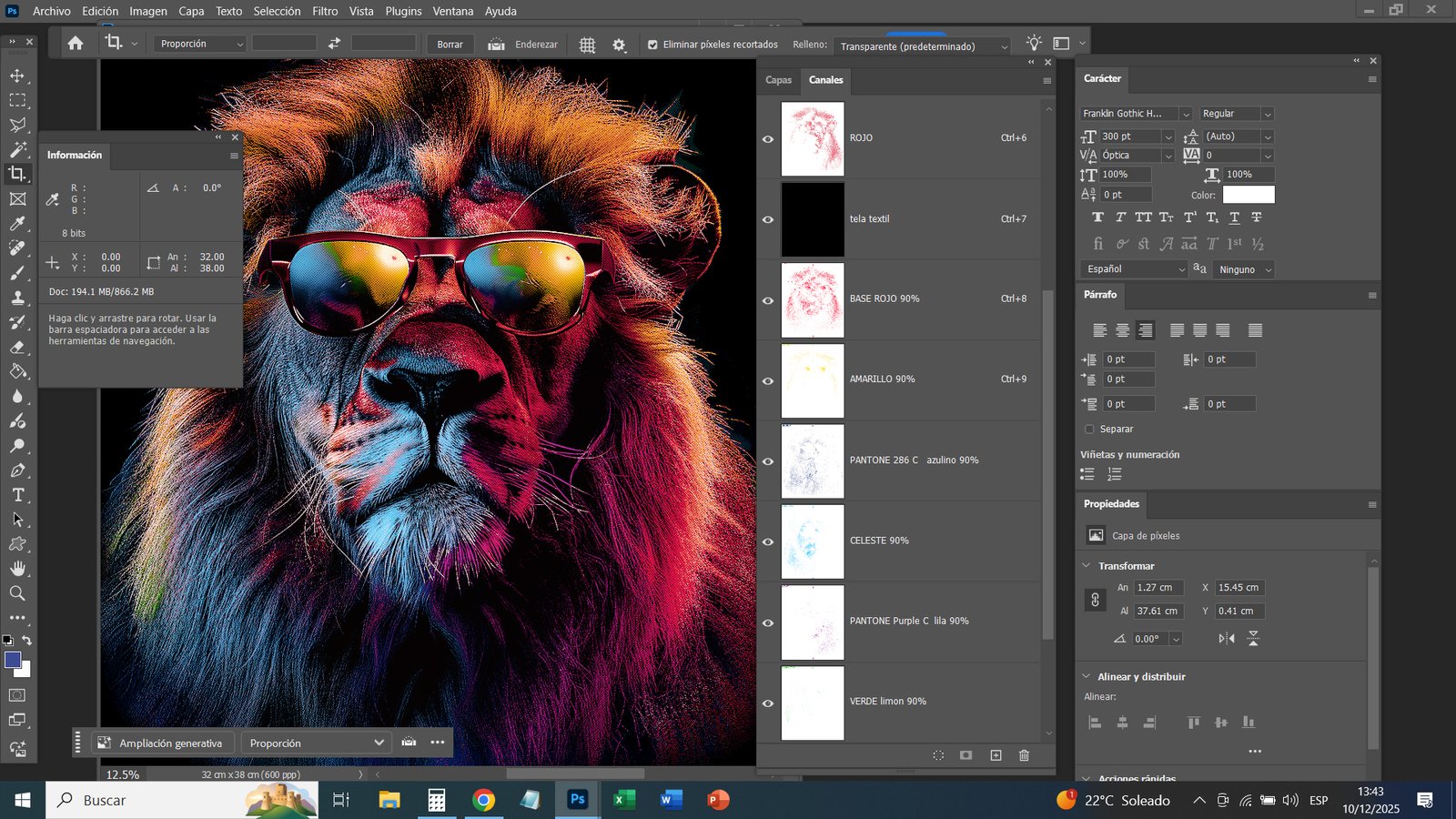This screenshot has width=1456, height=819.
Task: Select the Horizontal Type tool
Action: coord(17,495)
